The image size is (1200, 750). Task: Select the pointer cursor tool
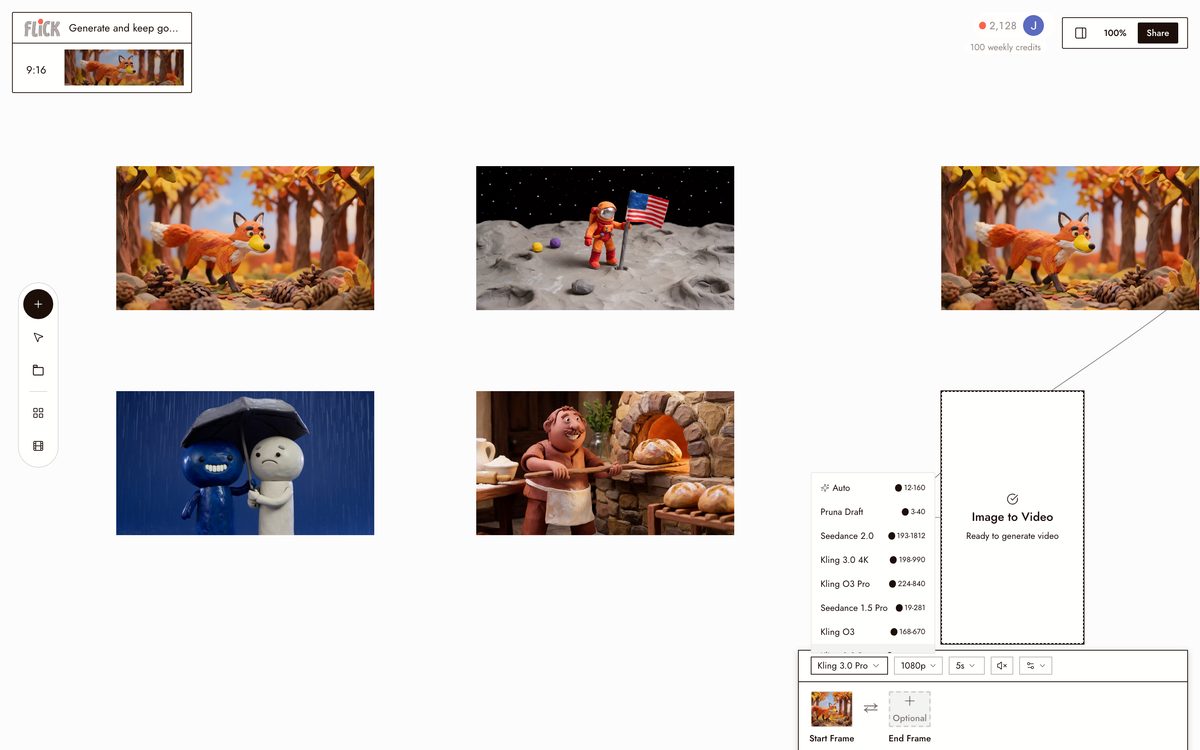38,338
